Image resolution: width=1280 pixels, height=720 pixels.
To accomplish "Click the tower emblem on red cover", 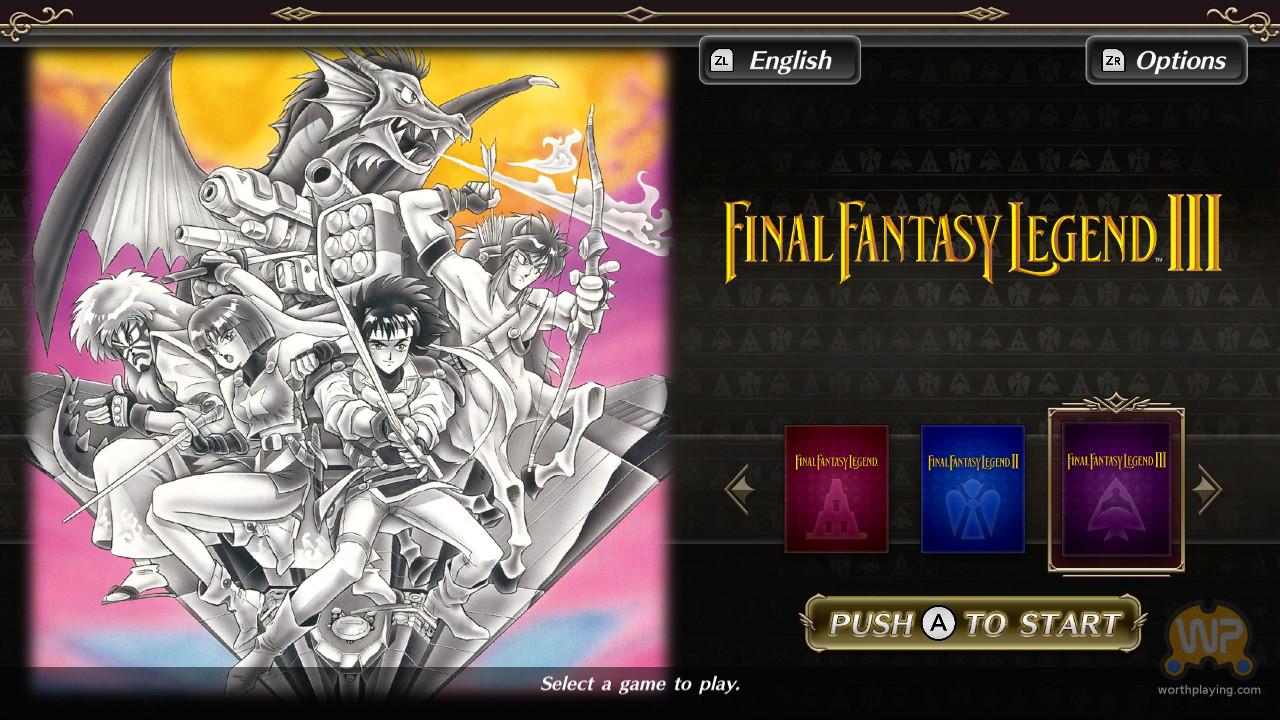I will pos(836,509).
